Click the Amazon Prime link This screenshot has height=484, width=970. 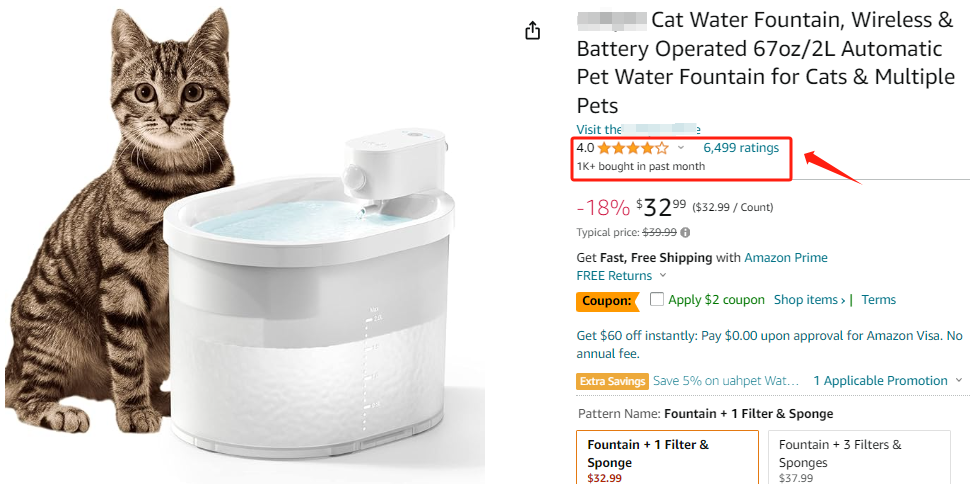coord(786,257)
